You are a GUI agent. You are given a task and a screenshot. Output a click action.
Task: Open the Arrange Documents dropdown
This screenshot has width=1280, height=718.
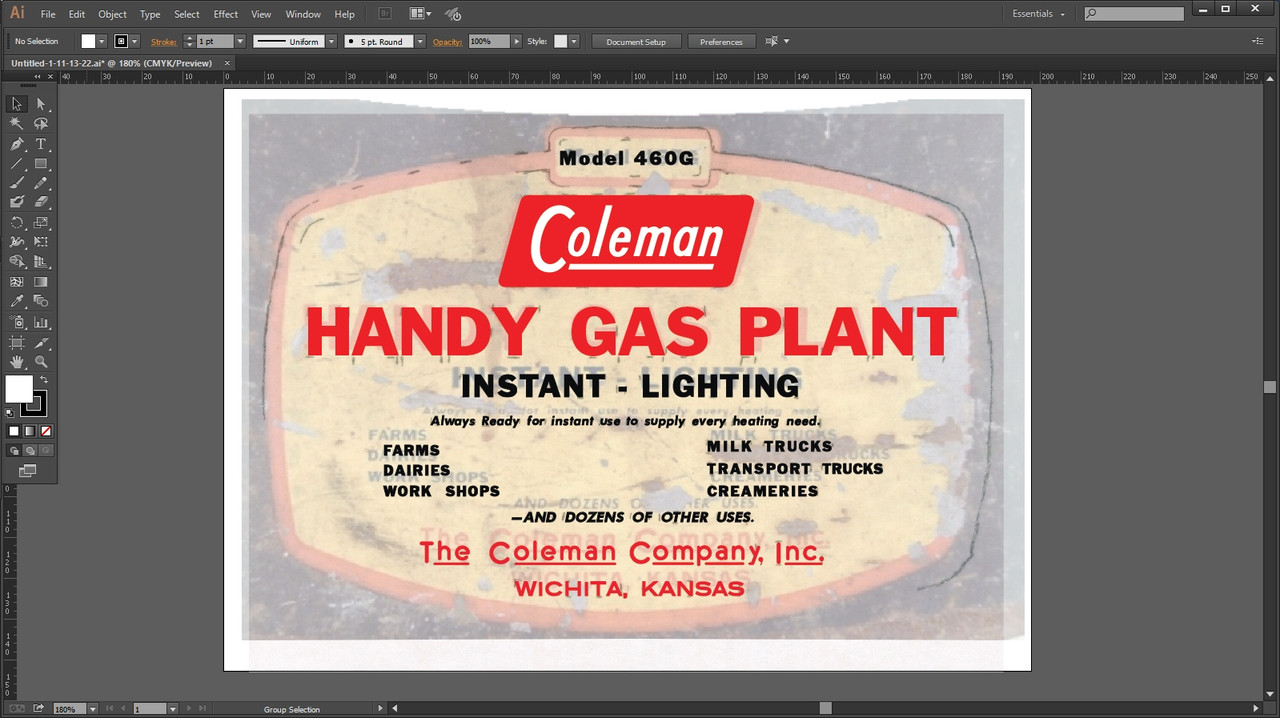(421, 14)
